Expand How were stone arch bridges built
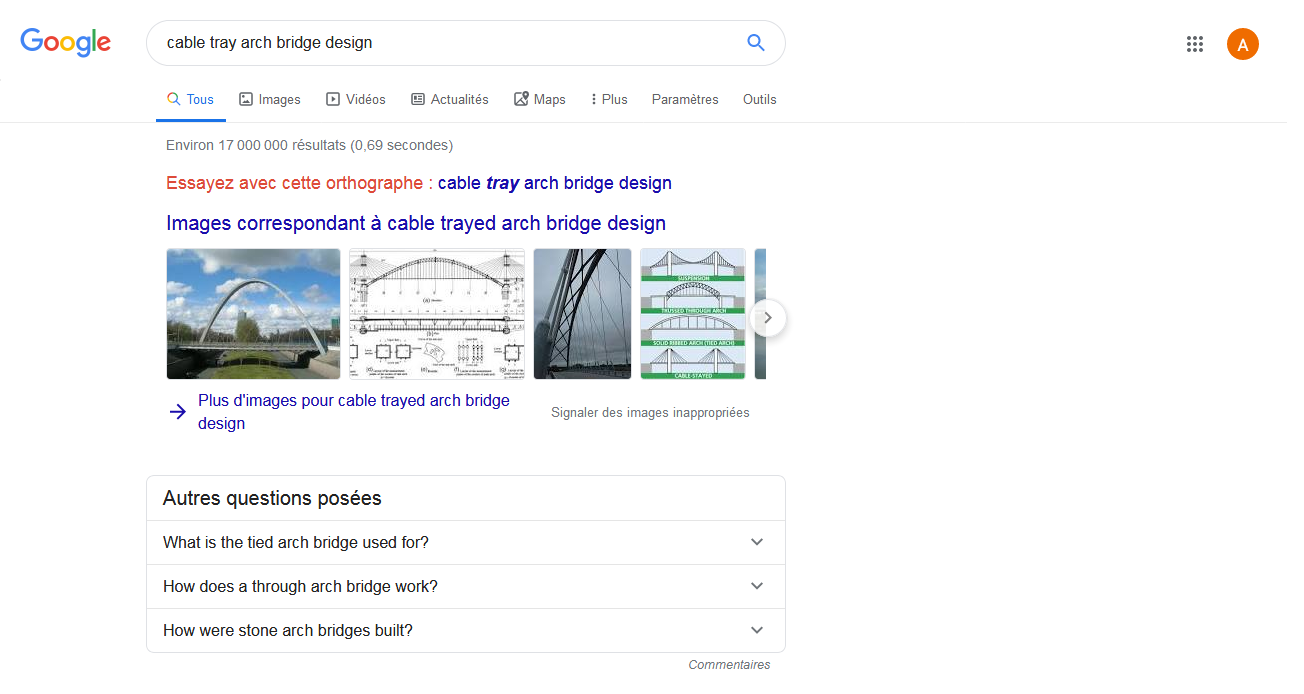This screenshot has width=1304, height=694. tap(466, 630)
